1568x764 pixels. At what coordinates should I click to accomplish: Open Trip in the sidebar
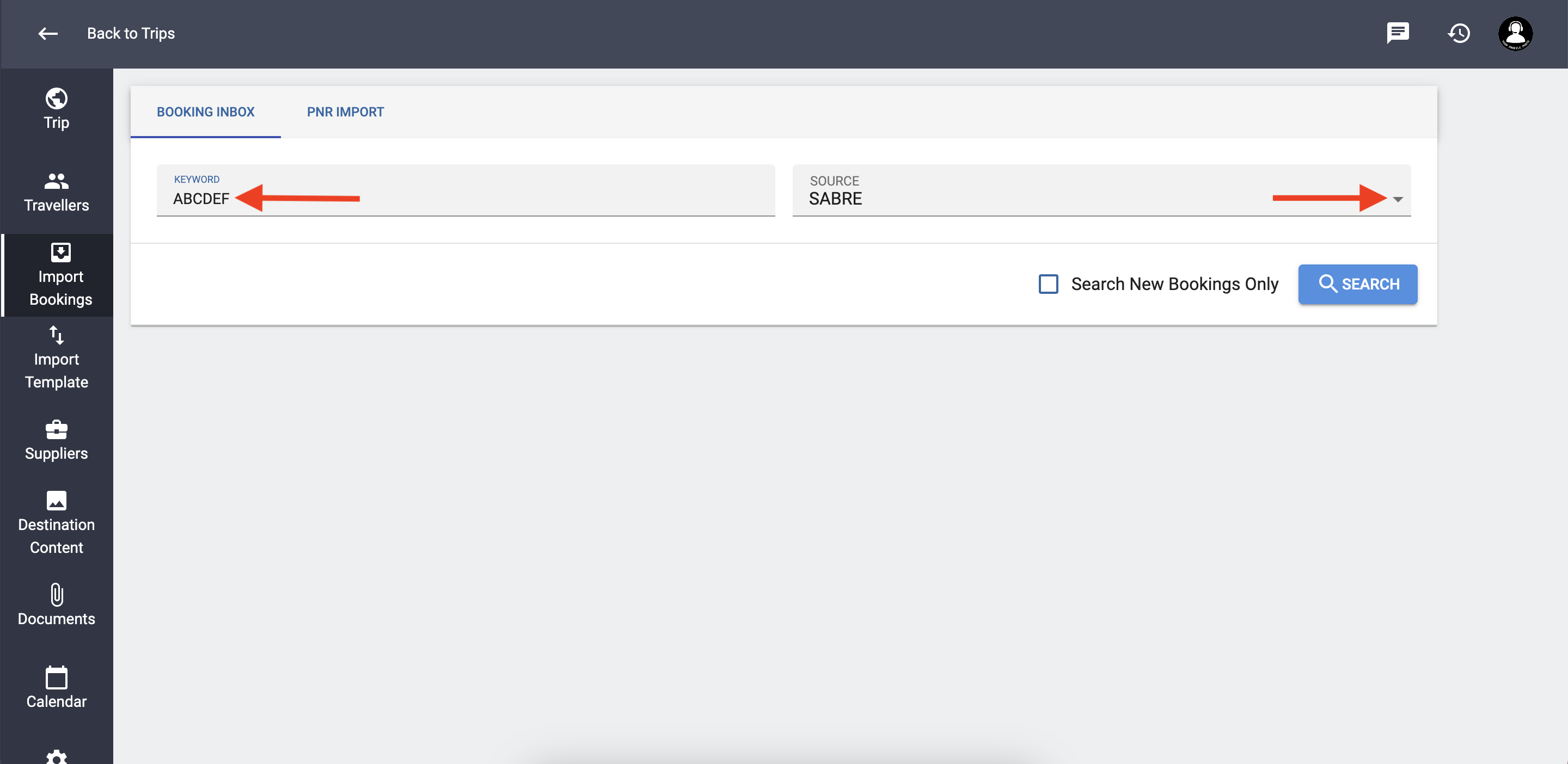coord(57,109)
